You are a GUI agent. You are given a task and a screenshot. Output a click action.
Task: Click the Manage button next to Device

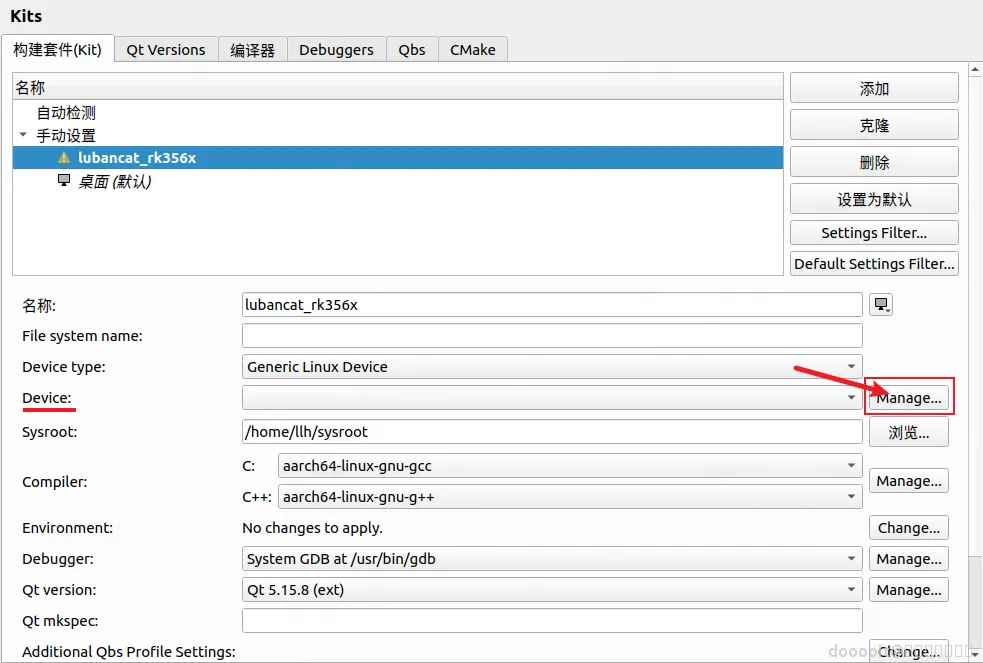pyautogui.click(x=908, y=398)
